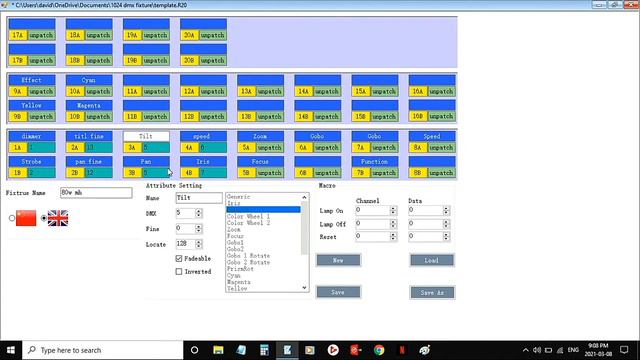Open Netflix app in the taskbar
640x360 pixels.
[402, 350]
